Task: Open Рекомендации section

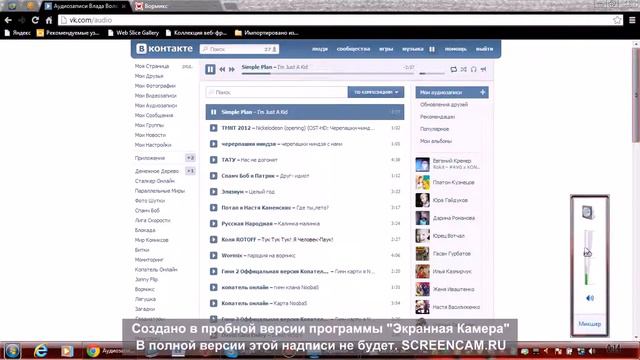Action: pyautogui.click(x=437, y=117)
